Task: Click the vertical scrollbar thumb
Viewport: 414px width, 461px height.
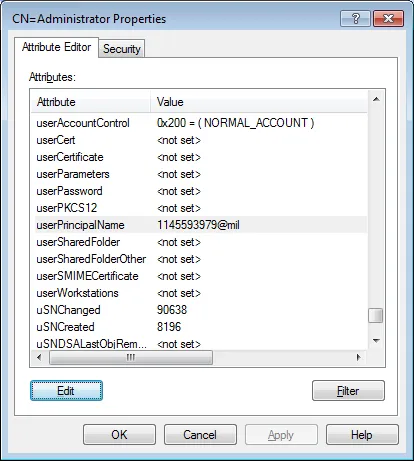Action: point(376,315)
